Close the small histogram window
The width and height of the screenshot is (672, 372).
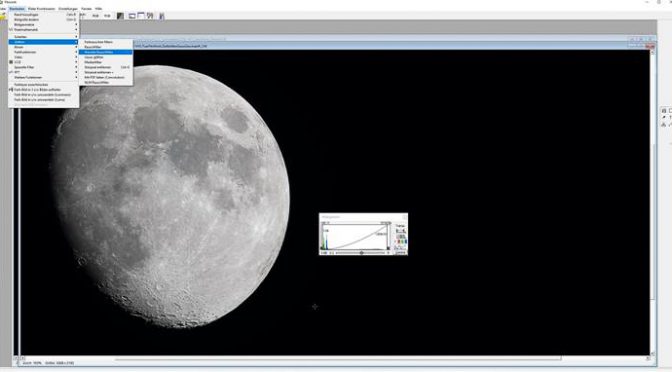404,217
